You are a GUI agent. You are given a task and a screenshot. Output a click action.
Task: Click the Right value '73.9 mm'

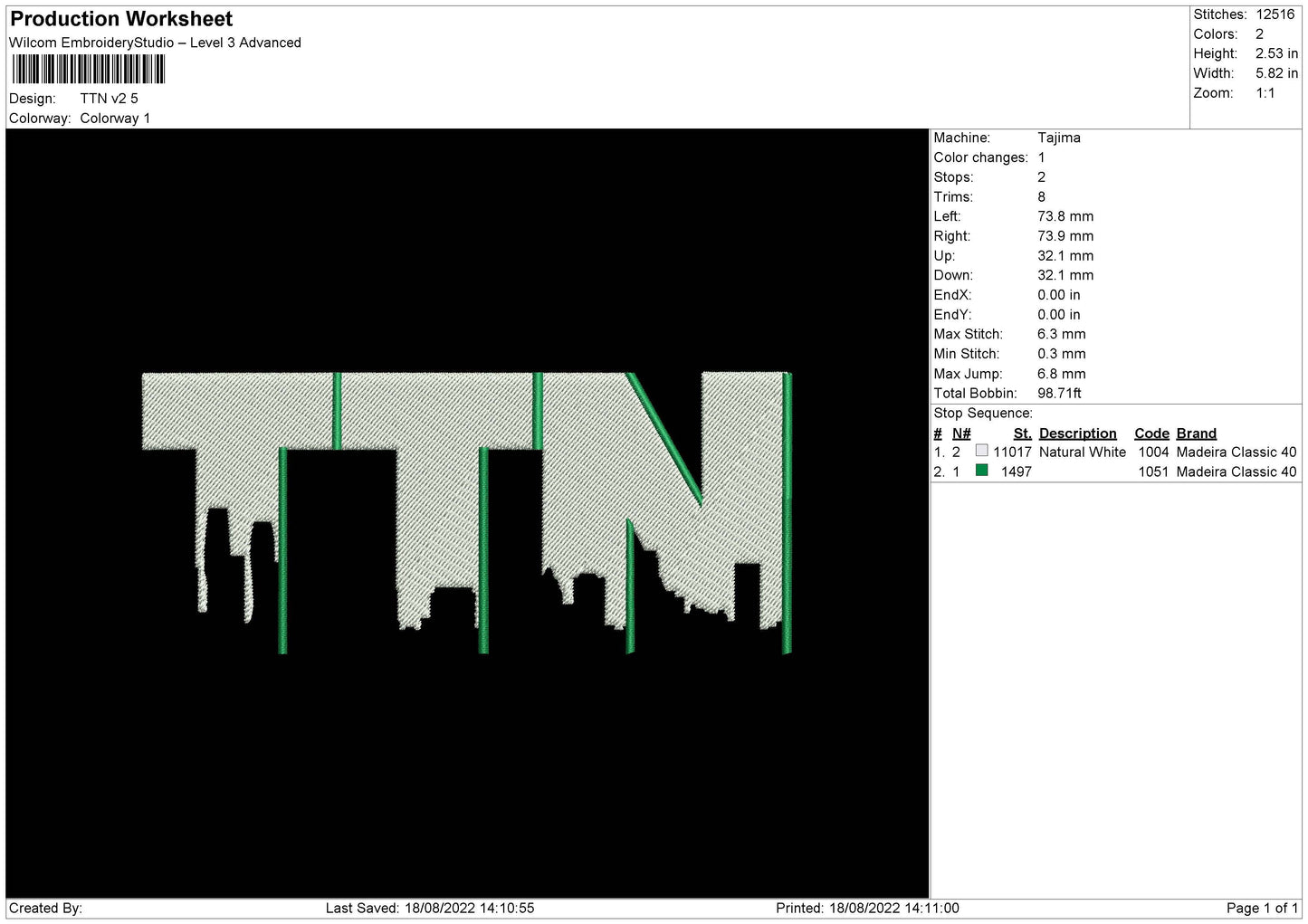coord(1065,236)
